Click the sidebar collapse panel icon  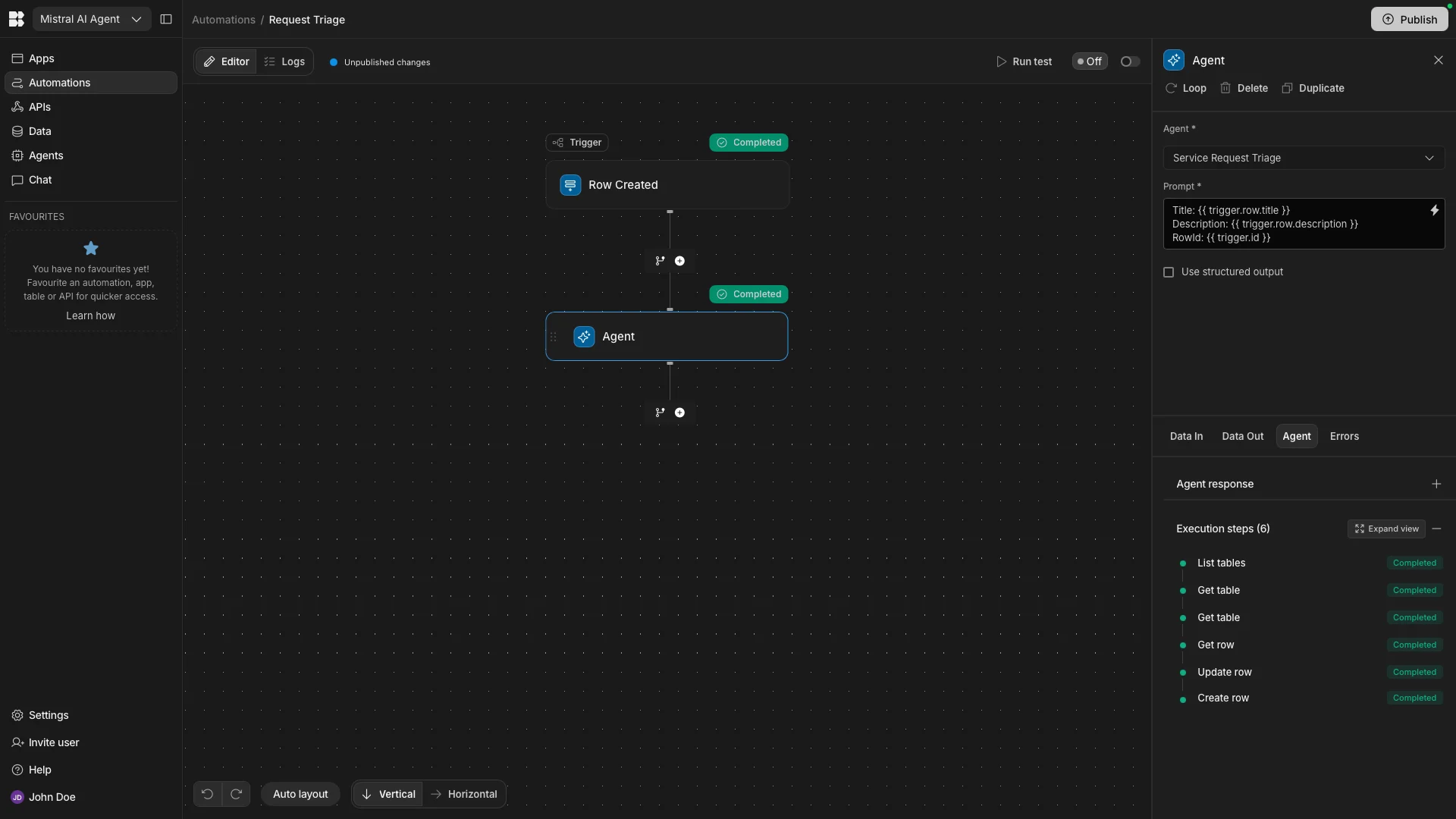pyautogui.click(x=166, y=19)
